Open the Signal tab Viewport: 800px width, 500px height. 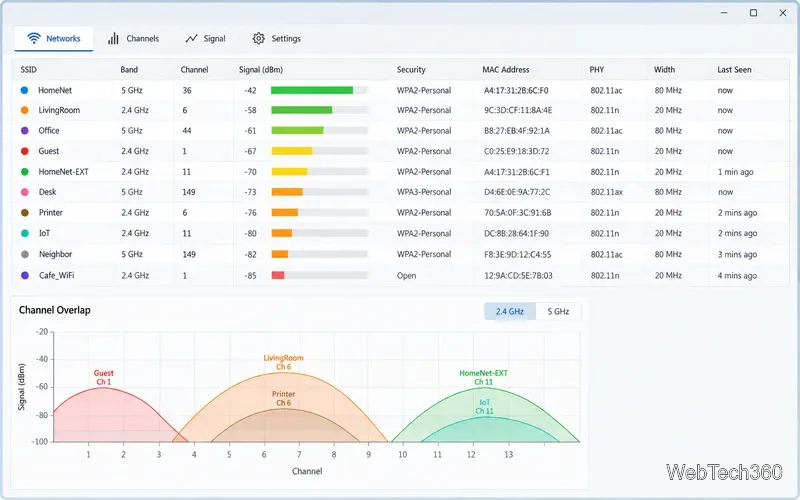(206, 38)
